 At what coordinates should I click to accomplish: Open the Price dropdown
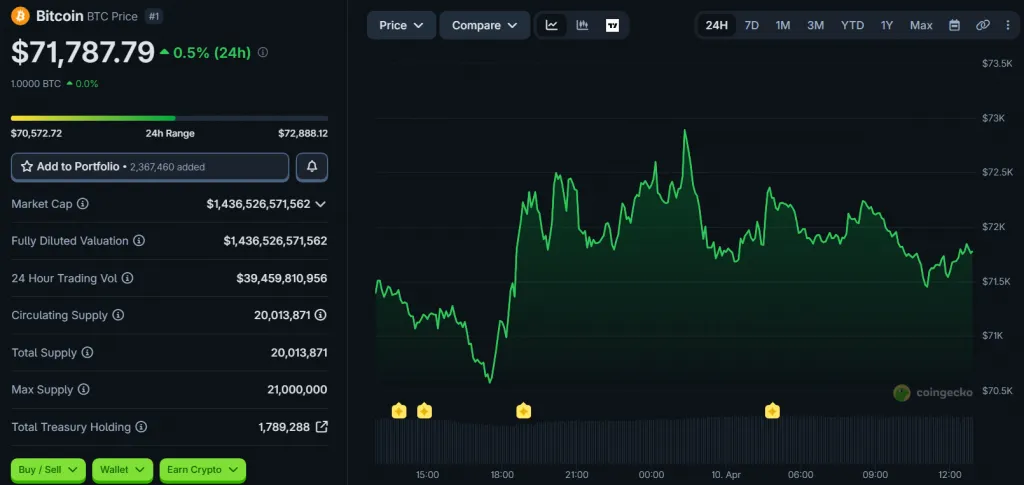click(x=401, y=25)
